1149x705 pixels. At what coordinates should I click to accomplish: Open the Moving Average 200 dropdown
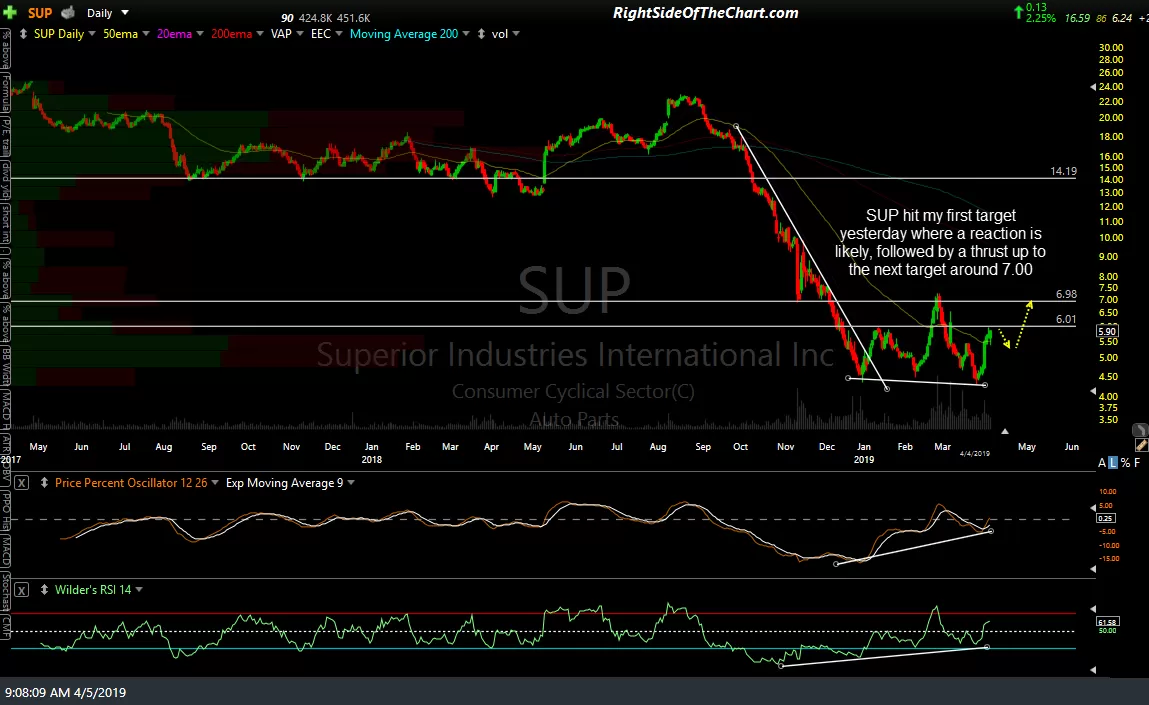(x=466, y=34)
